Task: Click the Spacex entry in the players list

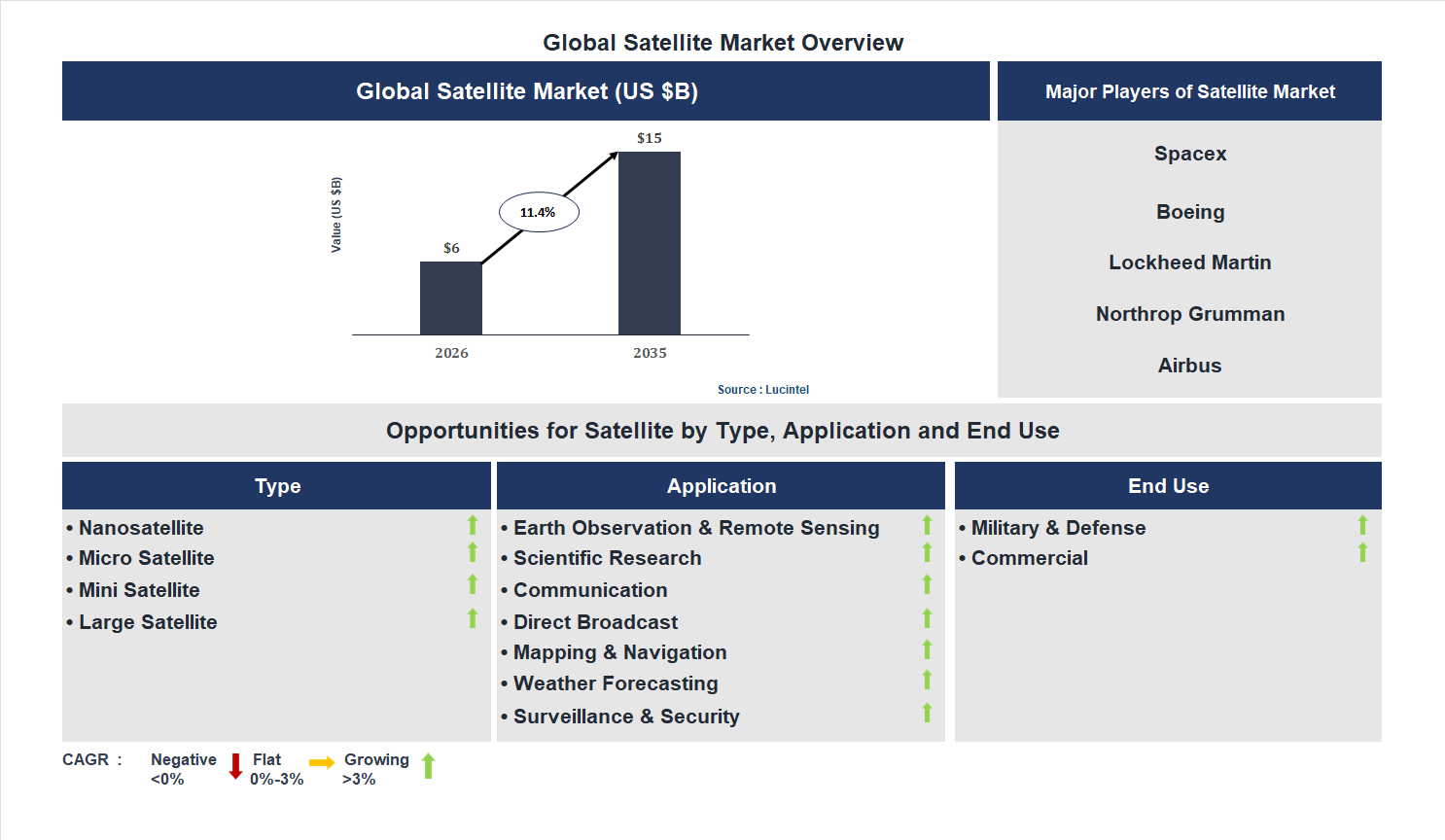Action: click(x=1189, y=153)
